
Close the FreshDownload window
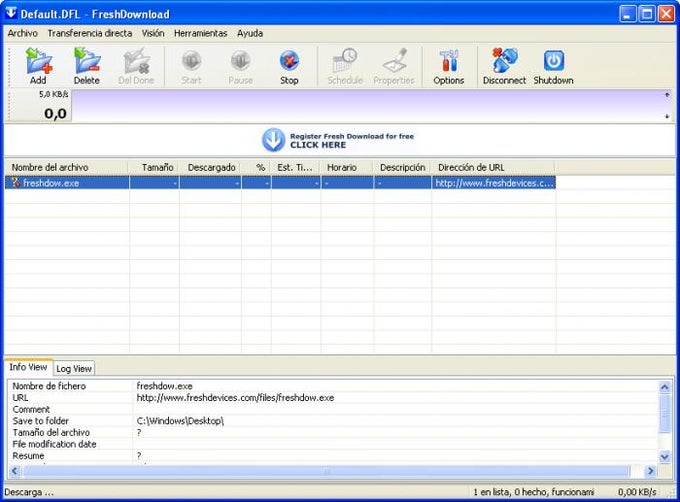click(666, 14)
